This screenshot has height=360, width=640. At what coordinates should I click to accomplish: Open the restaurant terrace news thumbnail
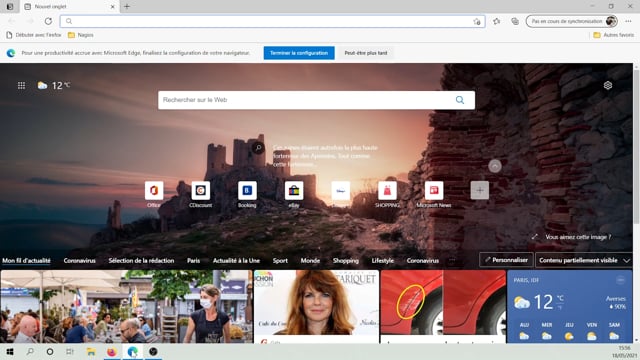coord(127,306)
